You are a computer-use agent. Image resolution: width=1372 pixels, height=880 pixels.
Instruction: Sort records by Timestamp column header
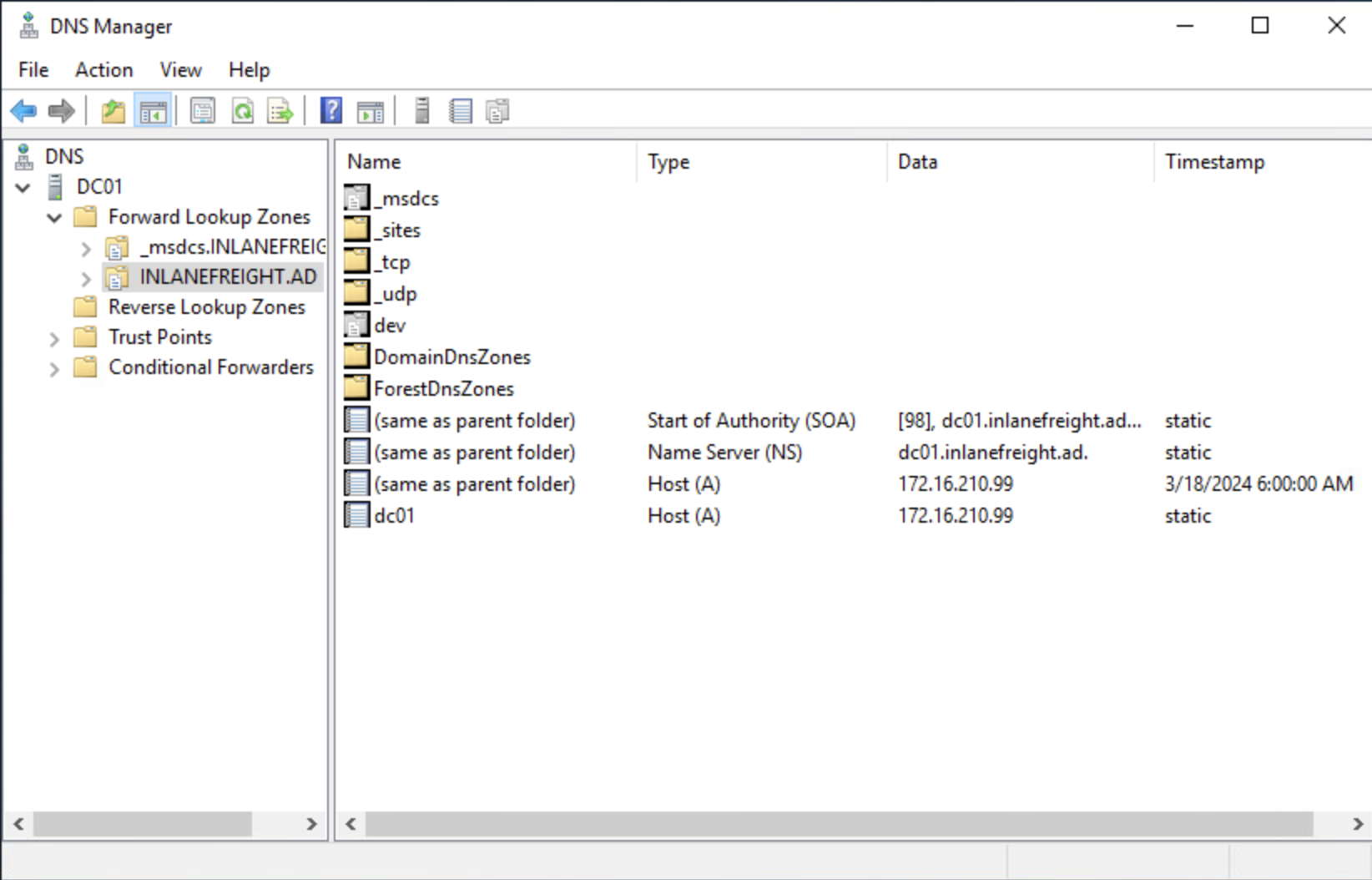1214,162
